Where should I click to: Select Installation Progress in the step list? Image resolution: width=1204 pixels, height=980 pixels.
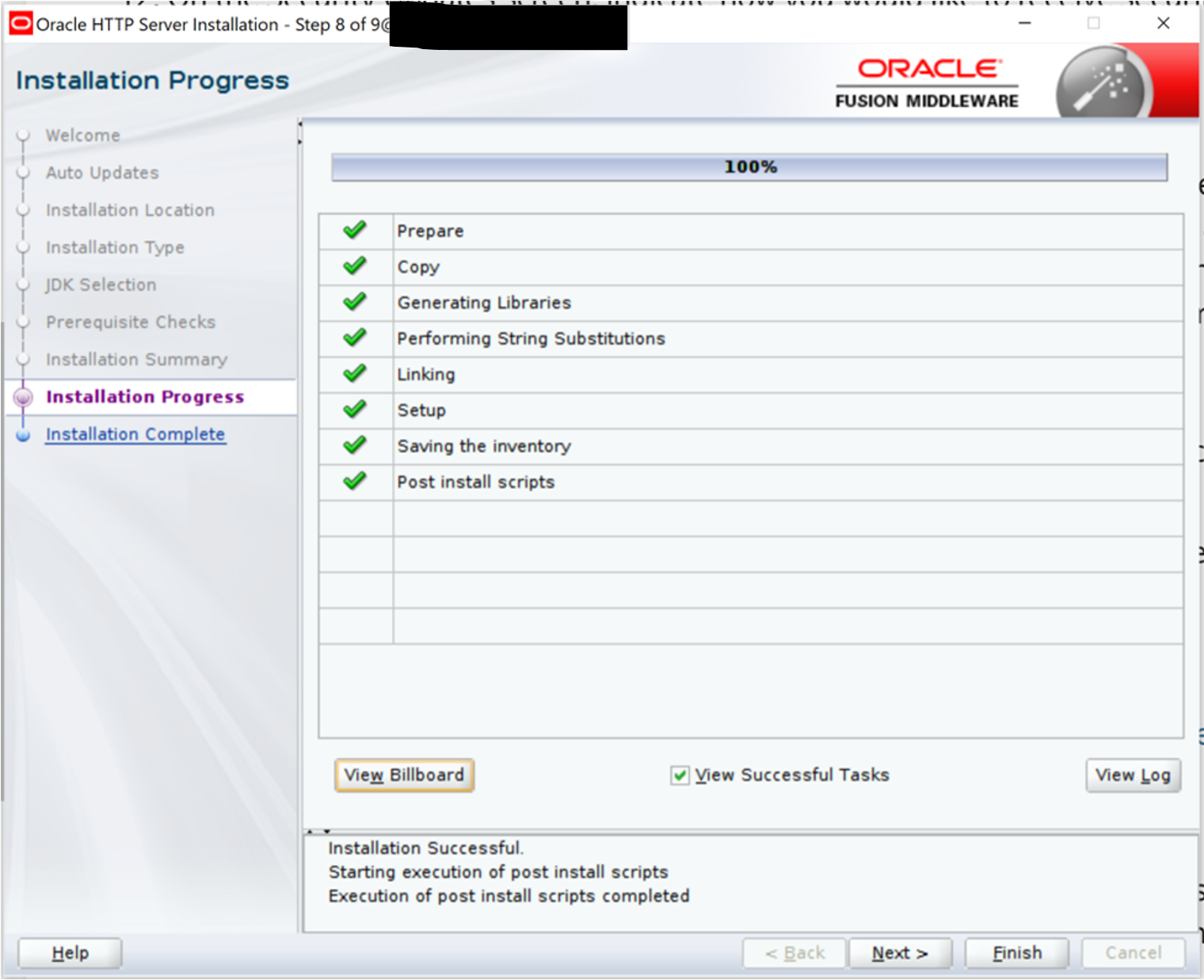click(145, 397)
